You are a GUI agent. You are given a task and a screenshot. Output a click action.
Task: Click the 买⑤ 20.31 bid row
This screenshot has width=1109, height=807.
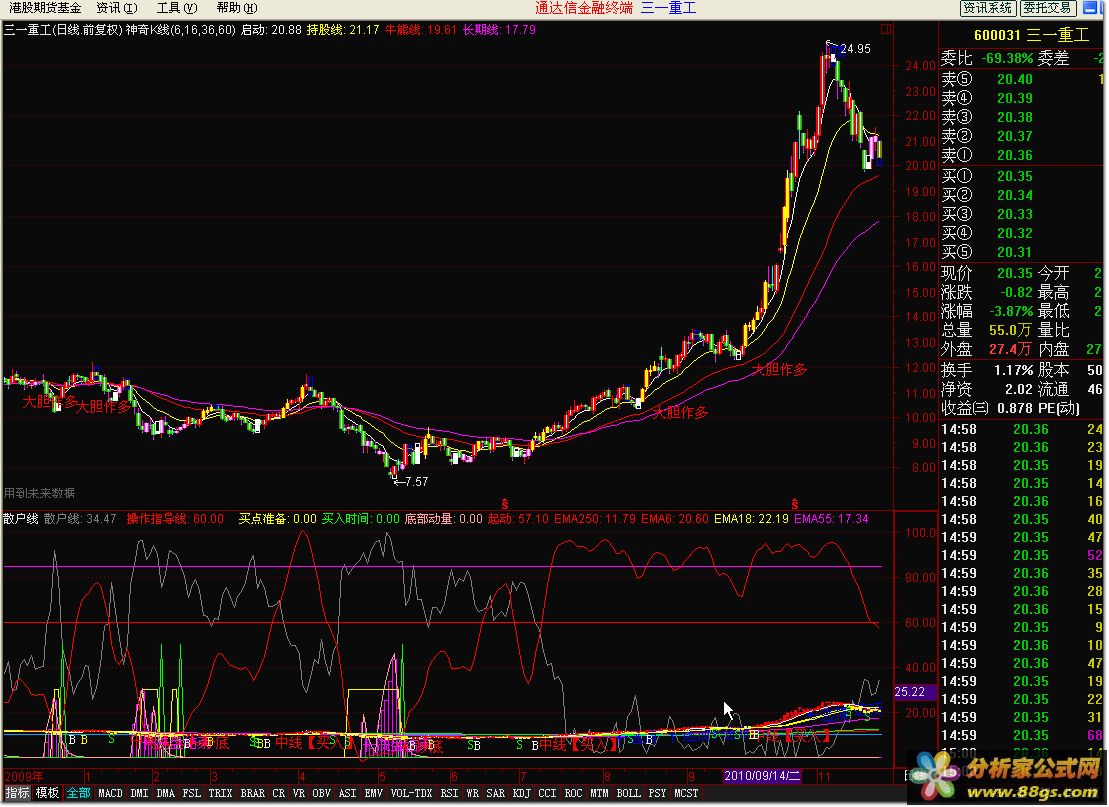tap(987, 252)
